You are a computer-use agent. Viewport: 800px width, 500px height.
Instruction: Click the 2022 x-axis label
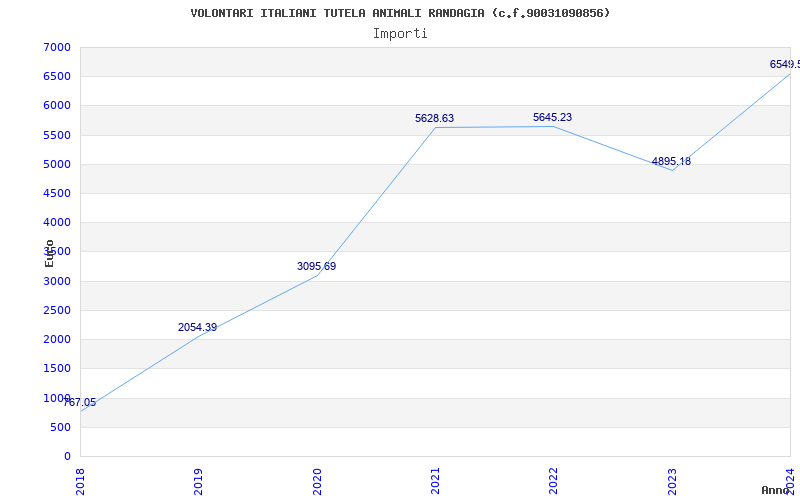554,481
